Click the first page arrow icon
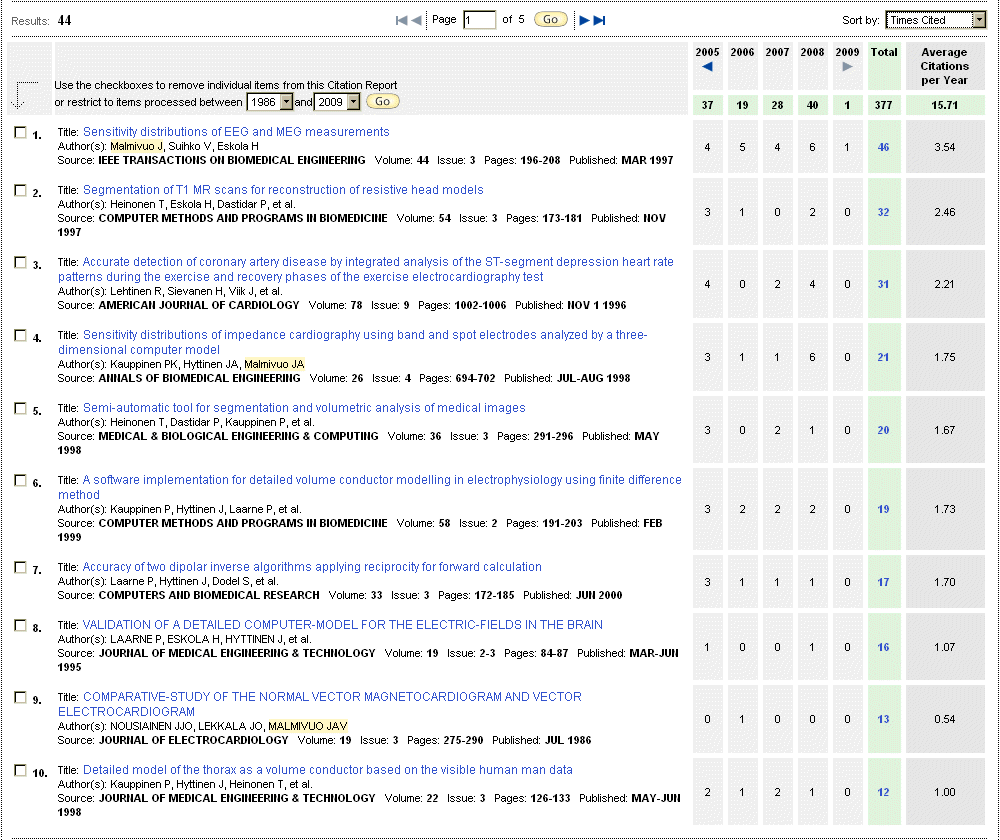 point(402,20)
